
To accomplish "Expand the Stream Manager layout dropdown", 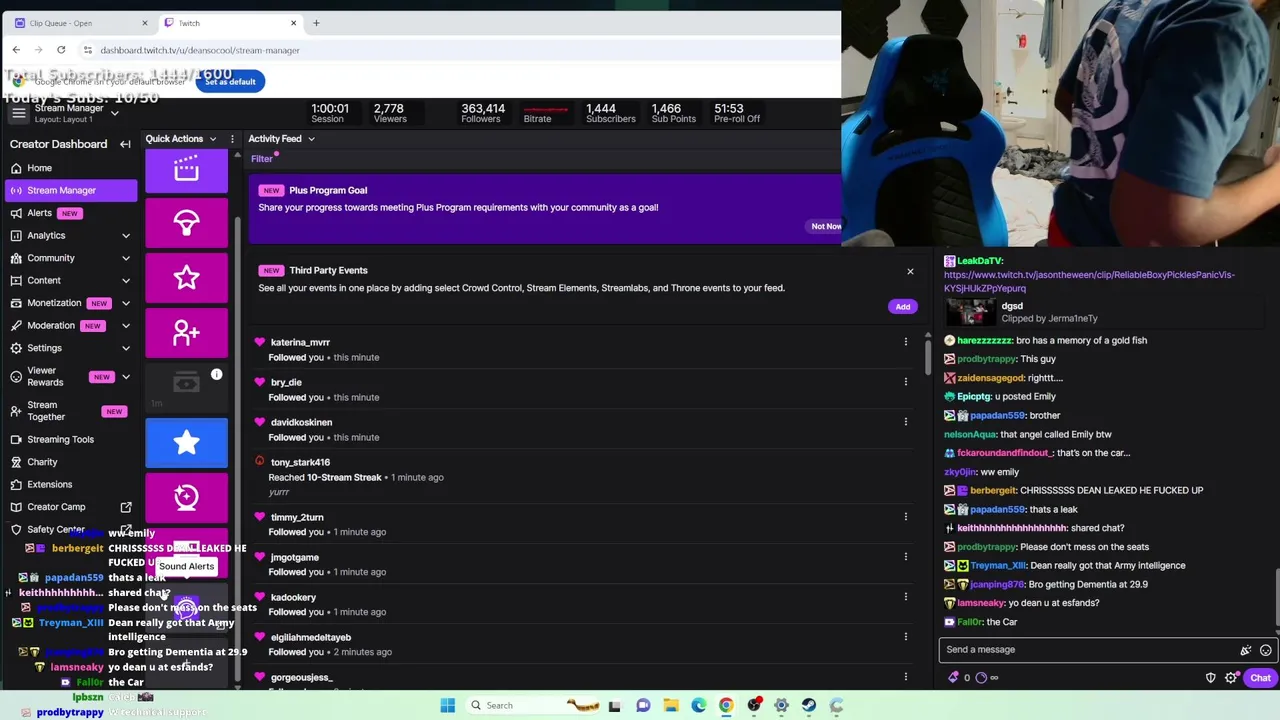I will tap(114, 113).
